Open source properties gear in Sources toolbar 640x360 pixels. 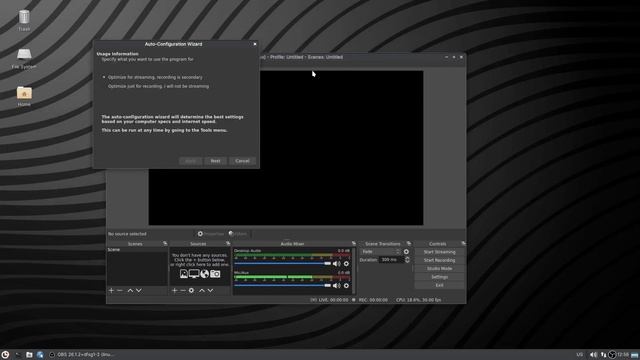[191, 290]
